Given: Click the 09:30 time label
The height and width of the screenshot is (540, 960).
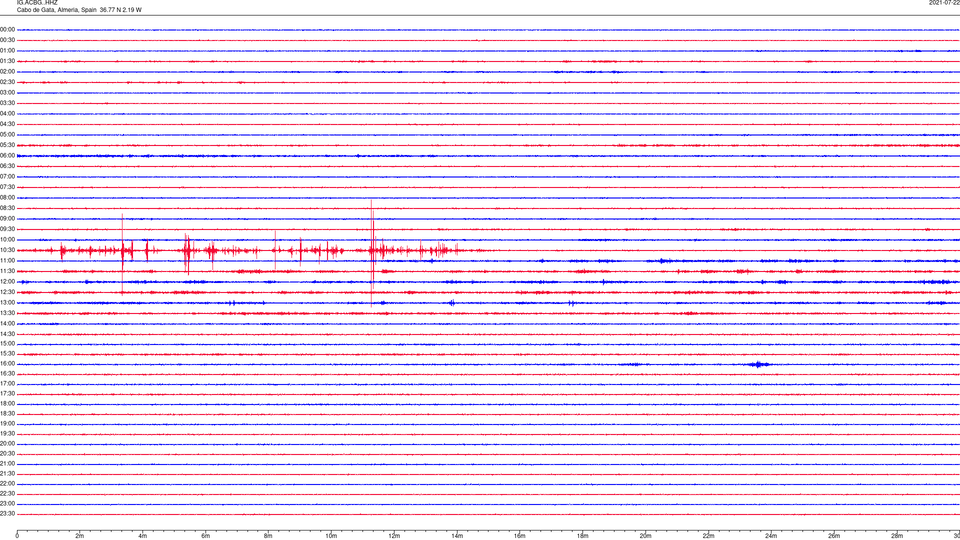Looking at the screenshot, I should click(7, 230).
